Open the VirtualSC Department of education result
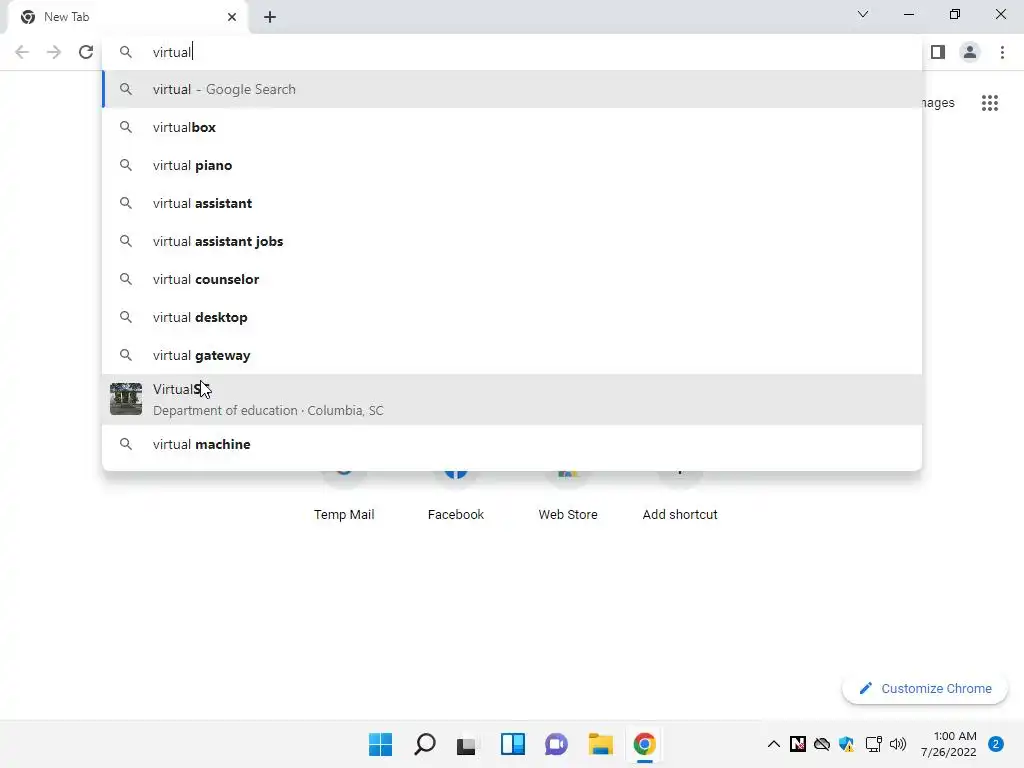This screenshot has height=768, width=1024. point(513,400)
